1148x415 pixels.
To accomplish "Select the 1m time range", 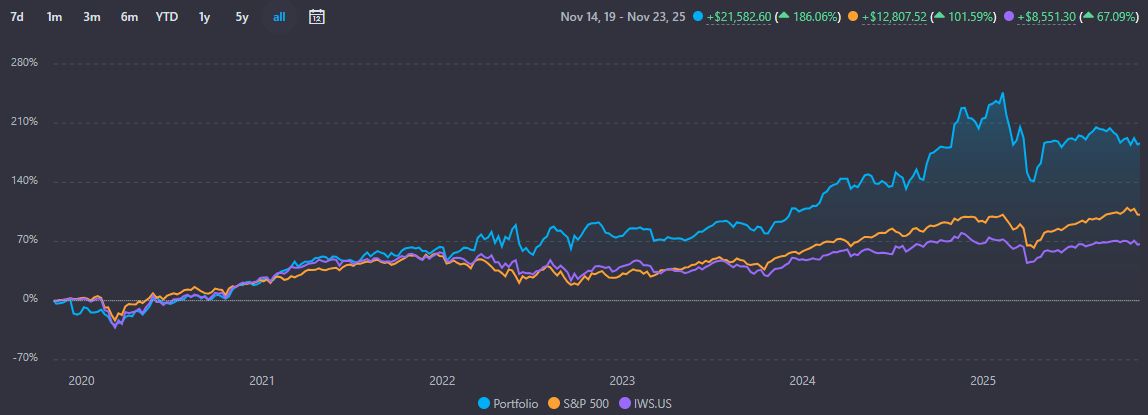I will pos(54,16).
